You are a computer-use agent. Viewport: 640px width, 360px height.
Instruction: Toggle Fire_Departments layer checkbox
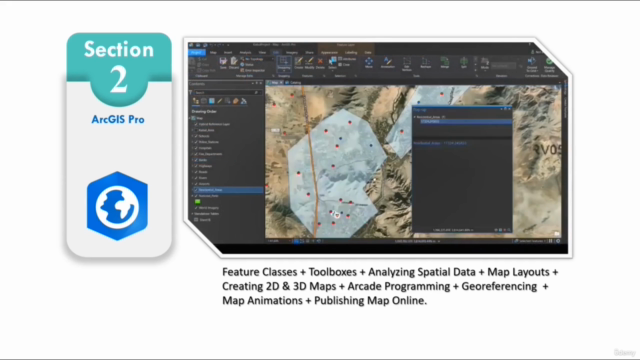[x=196, y=154]
